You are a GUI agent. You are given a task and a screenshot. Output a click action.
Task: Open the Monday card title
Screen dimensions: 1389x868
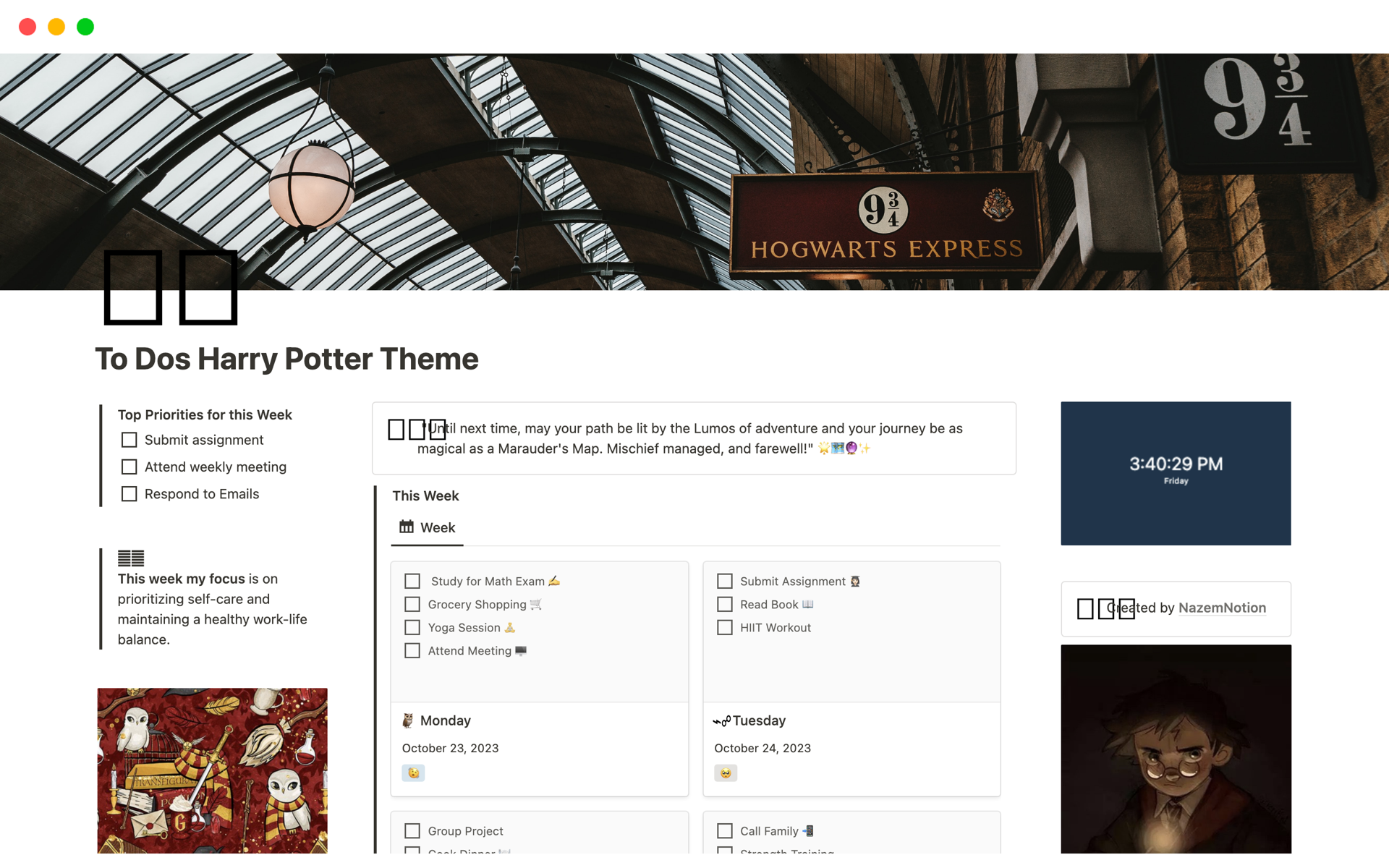click(446, 720)
